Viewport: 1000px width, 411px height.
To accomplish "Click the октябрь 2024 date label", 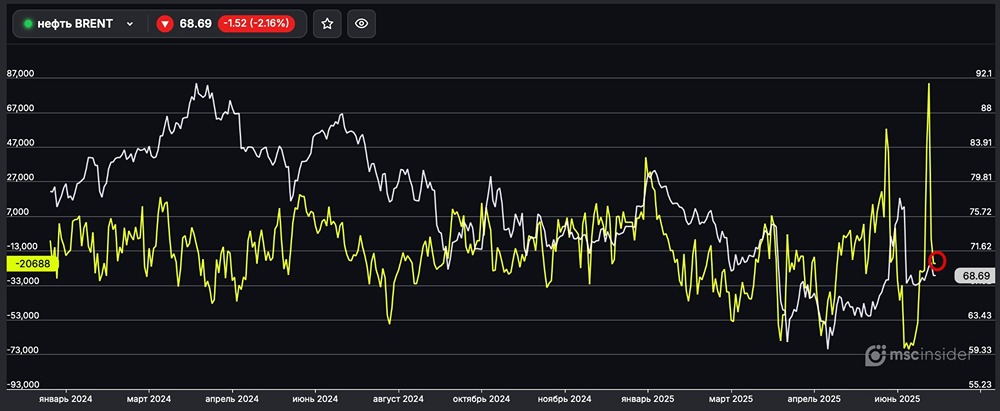I will (x=482, y=399).
